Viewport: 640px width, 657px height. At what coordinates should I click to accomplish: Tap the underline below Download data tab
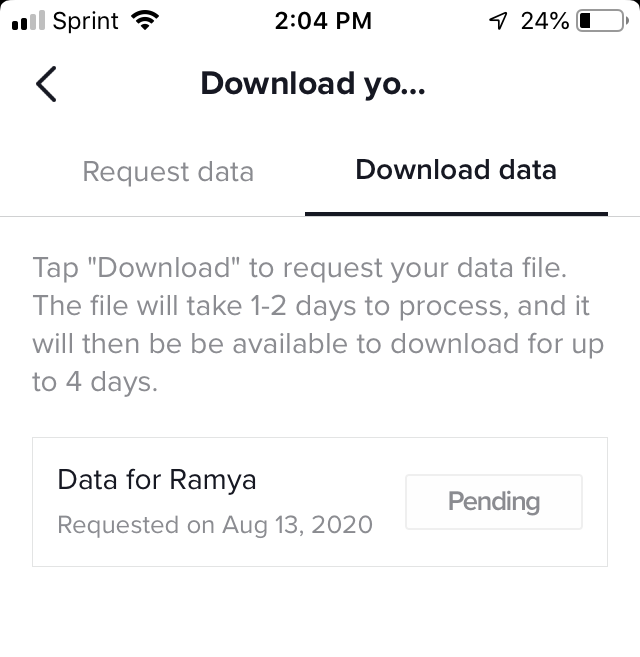[456, 214]
